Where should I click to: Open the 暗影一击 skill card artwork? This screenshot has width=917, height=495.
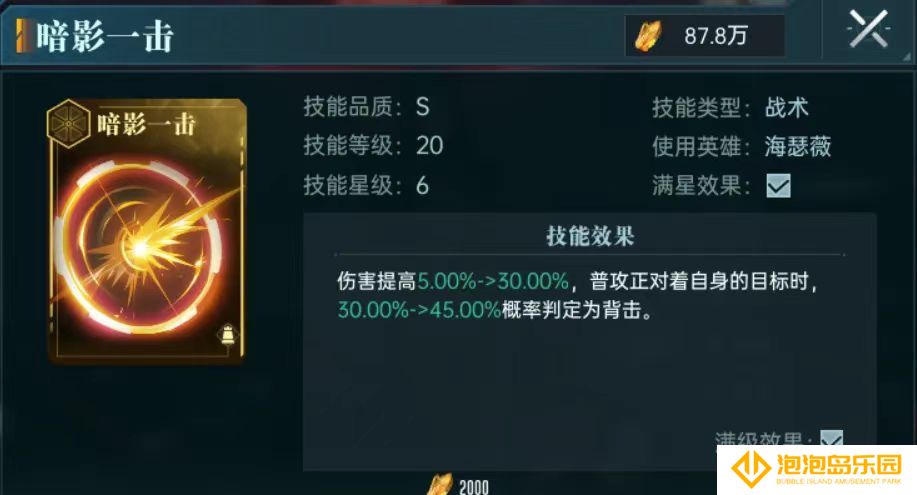tap(146, 231)
